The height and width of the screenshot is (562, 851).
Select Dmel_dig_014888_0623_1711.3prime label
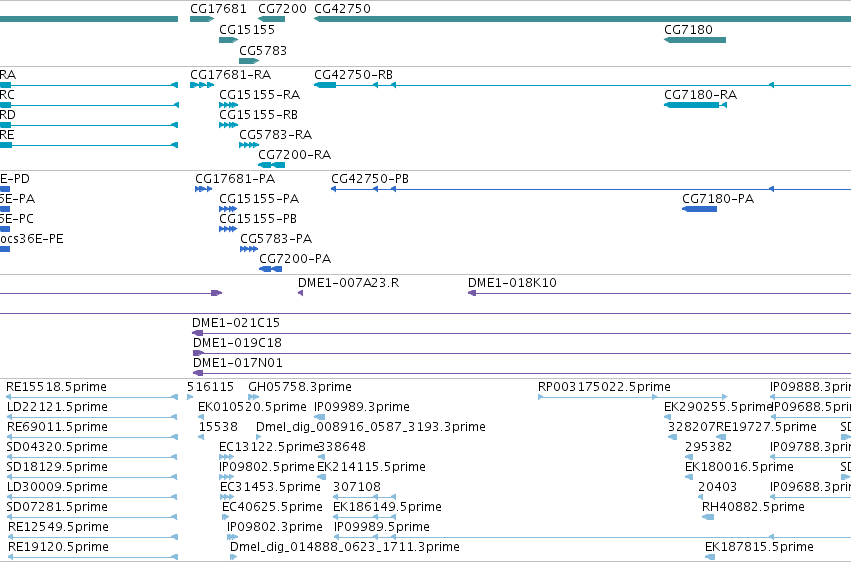pos(345,547)
